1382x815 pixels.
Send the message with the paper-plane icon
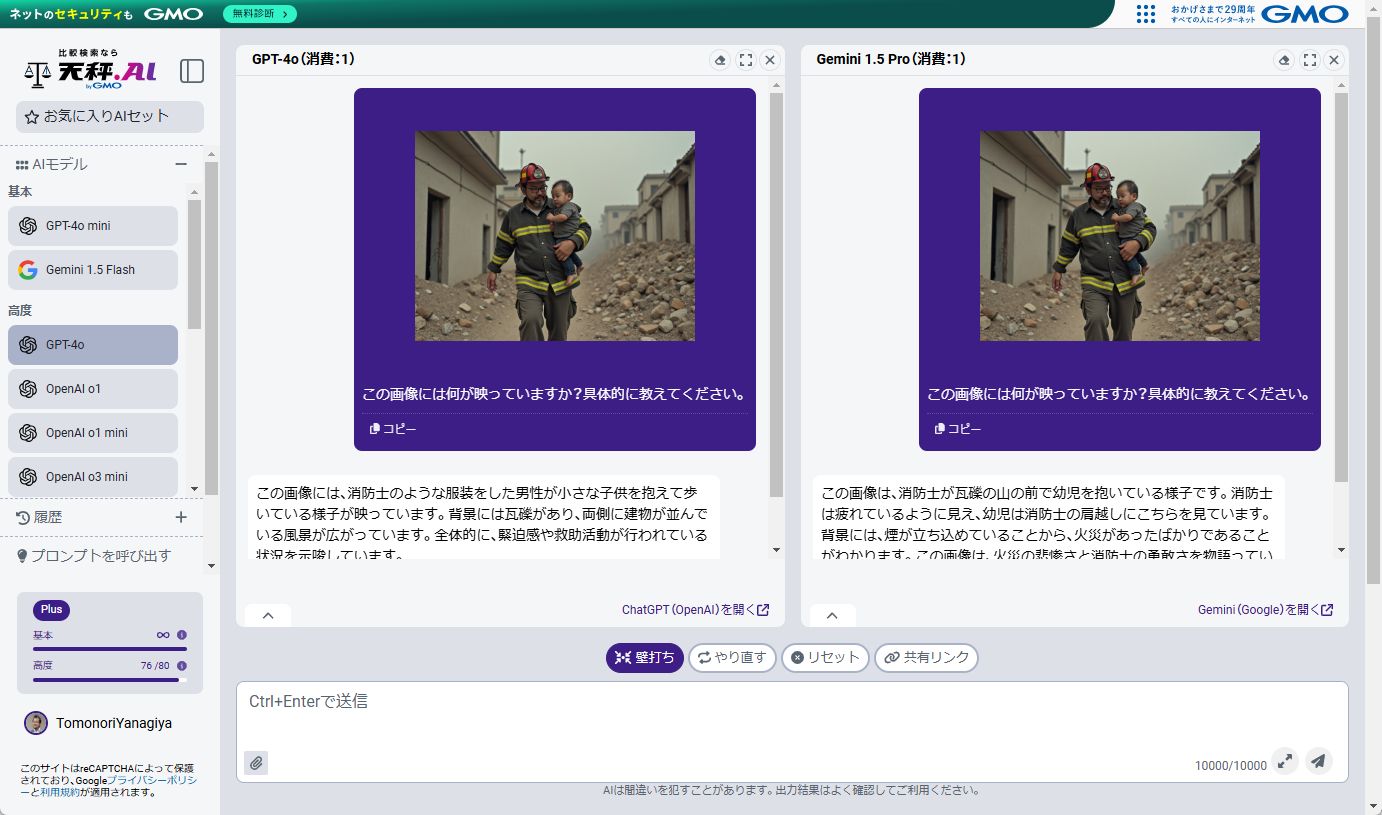[1318, 761]
